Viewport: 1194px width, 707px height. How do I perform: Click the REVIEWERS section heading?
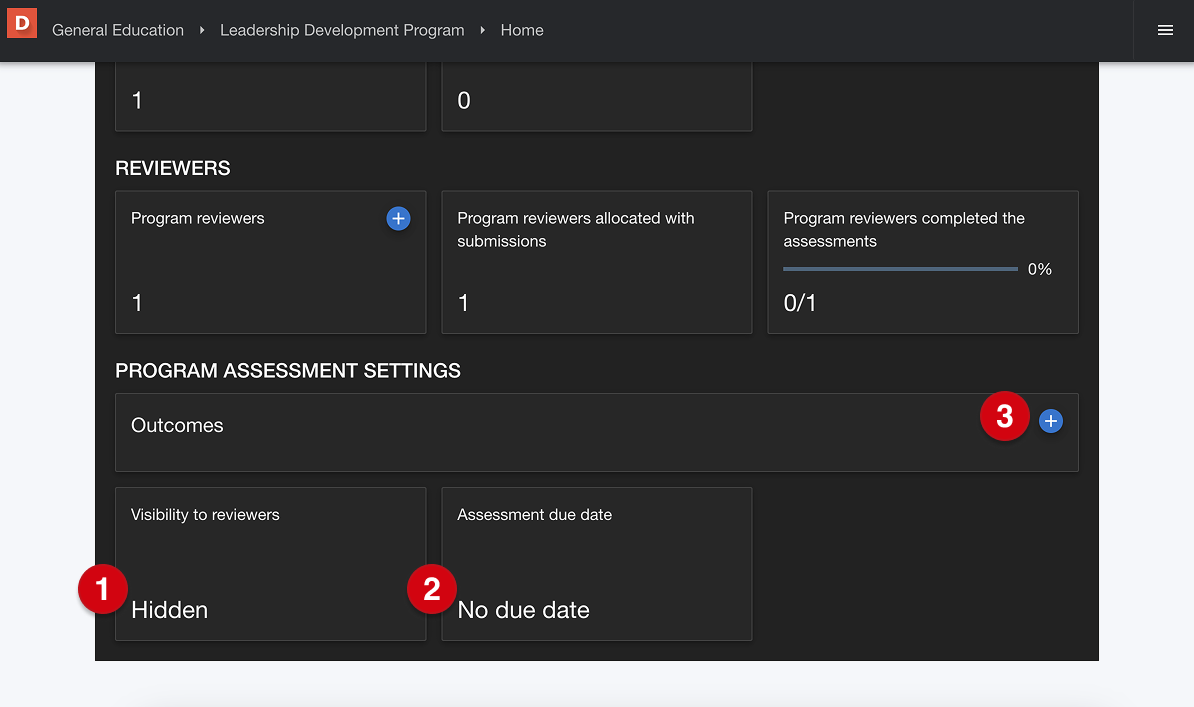pyautogui.click(x=173, y=168)
